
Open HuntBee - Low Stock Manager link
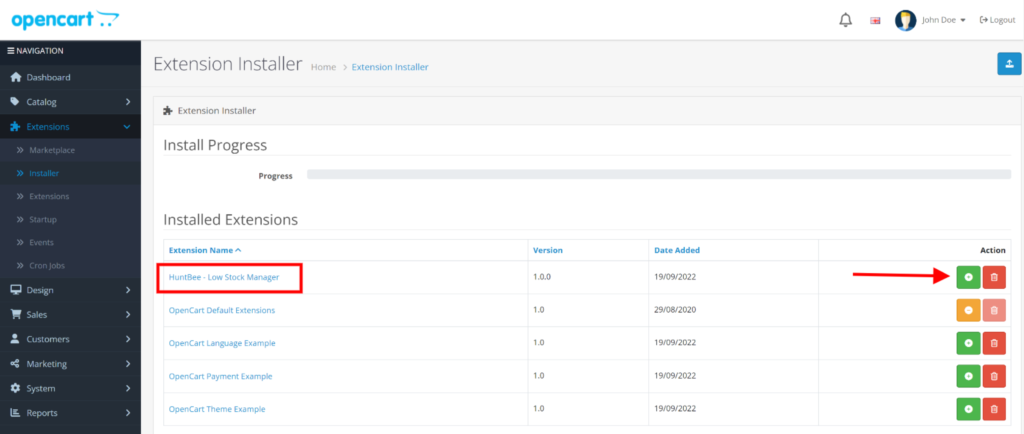coord(224,277)
